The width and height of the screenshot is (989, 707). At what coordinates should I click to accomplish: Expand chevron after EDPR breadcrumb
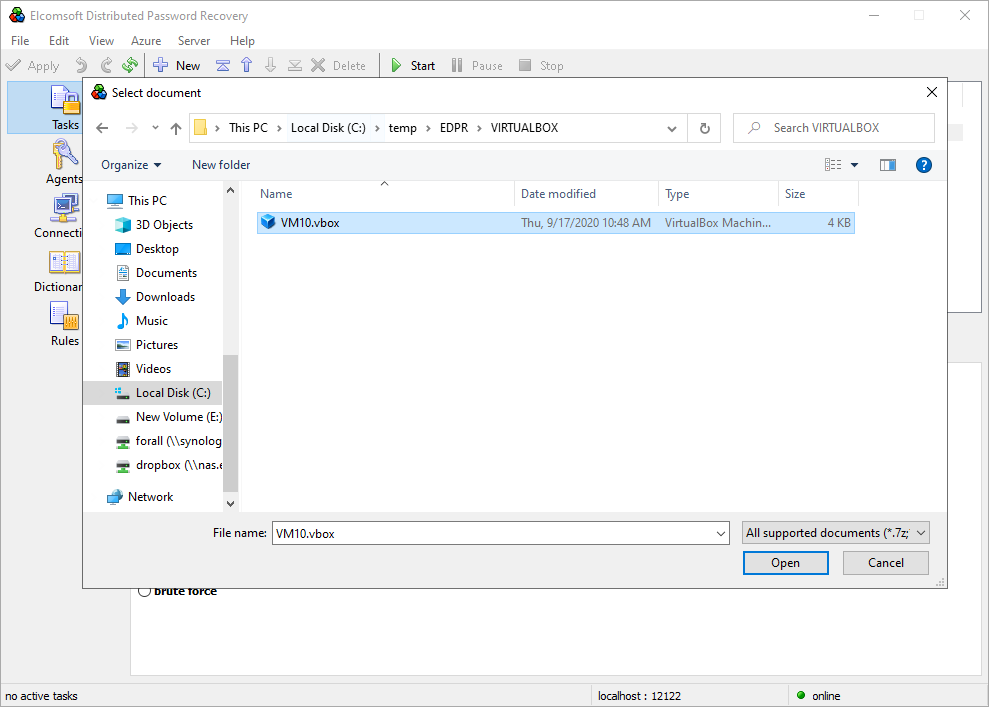tap(479, 128)
